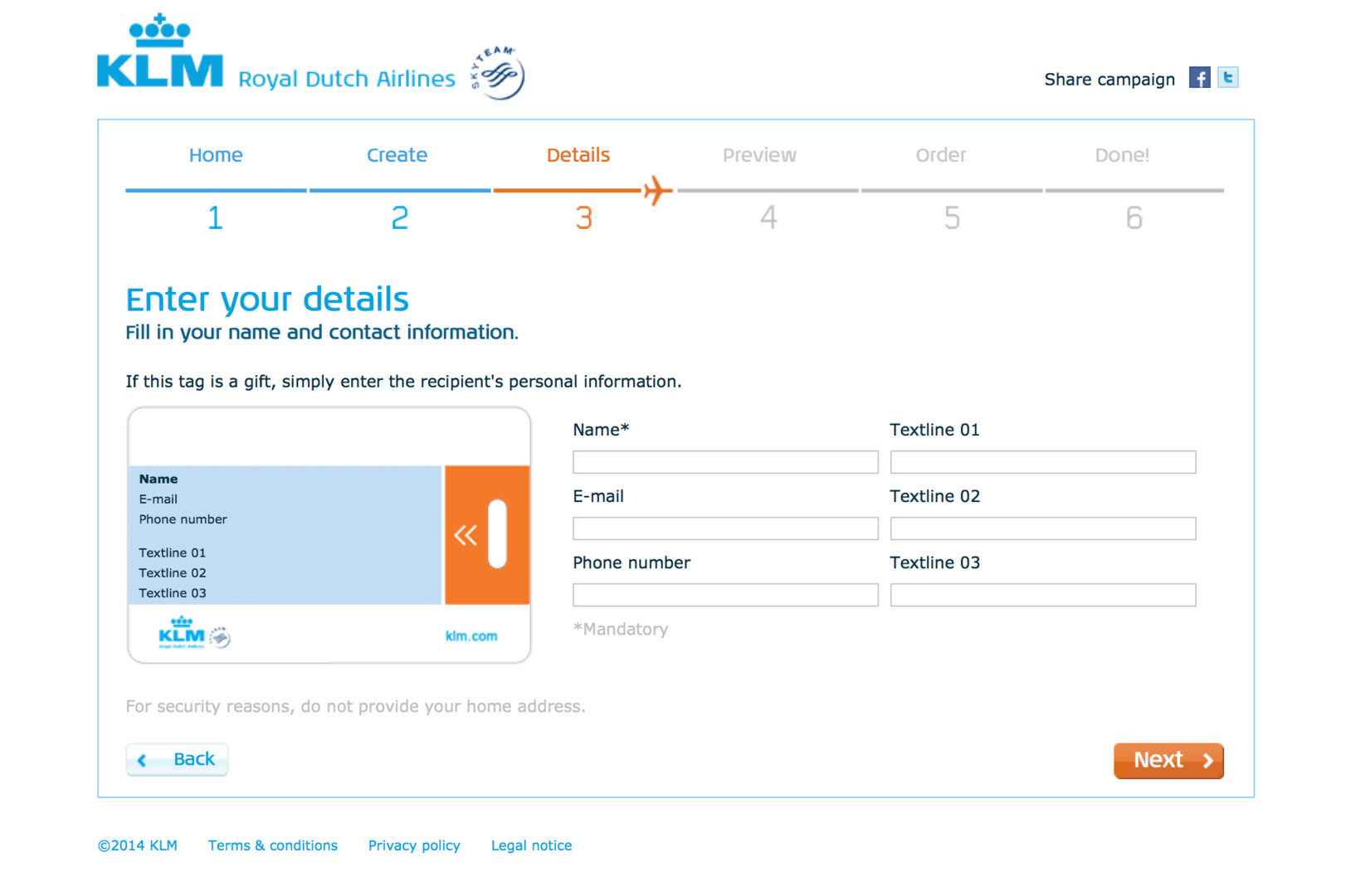Focus the Name input field
This screenshot has height=896, width=1351.
(724, 462)
